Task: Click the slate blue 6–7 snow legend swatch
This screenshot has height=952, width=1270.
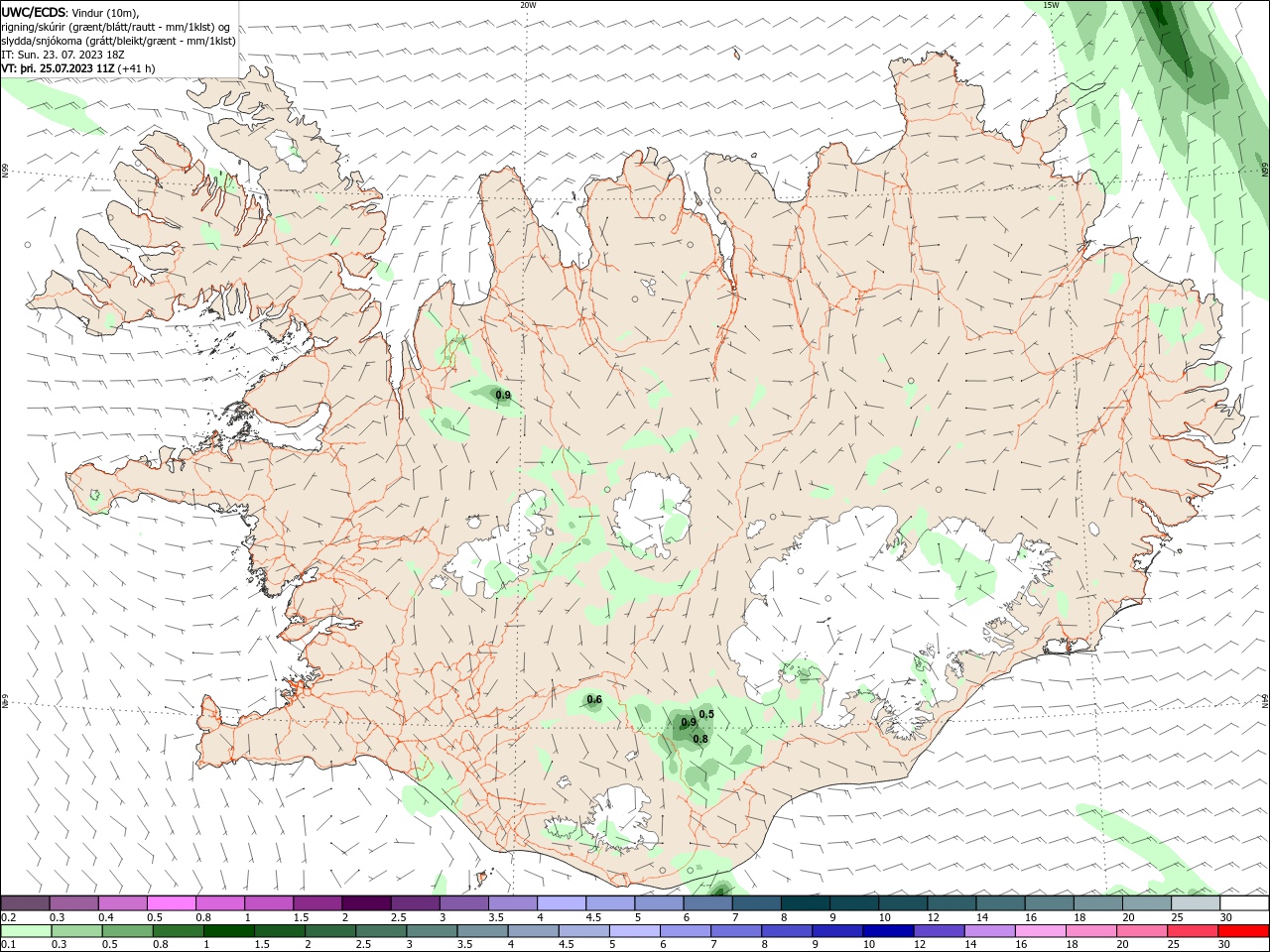Action: coord(708,903)
